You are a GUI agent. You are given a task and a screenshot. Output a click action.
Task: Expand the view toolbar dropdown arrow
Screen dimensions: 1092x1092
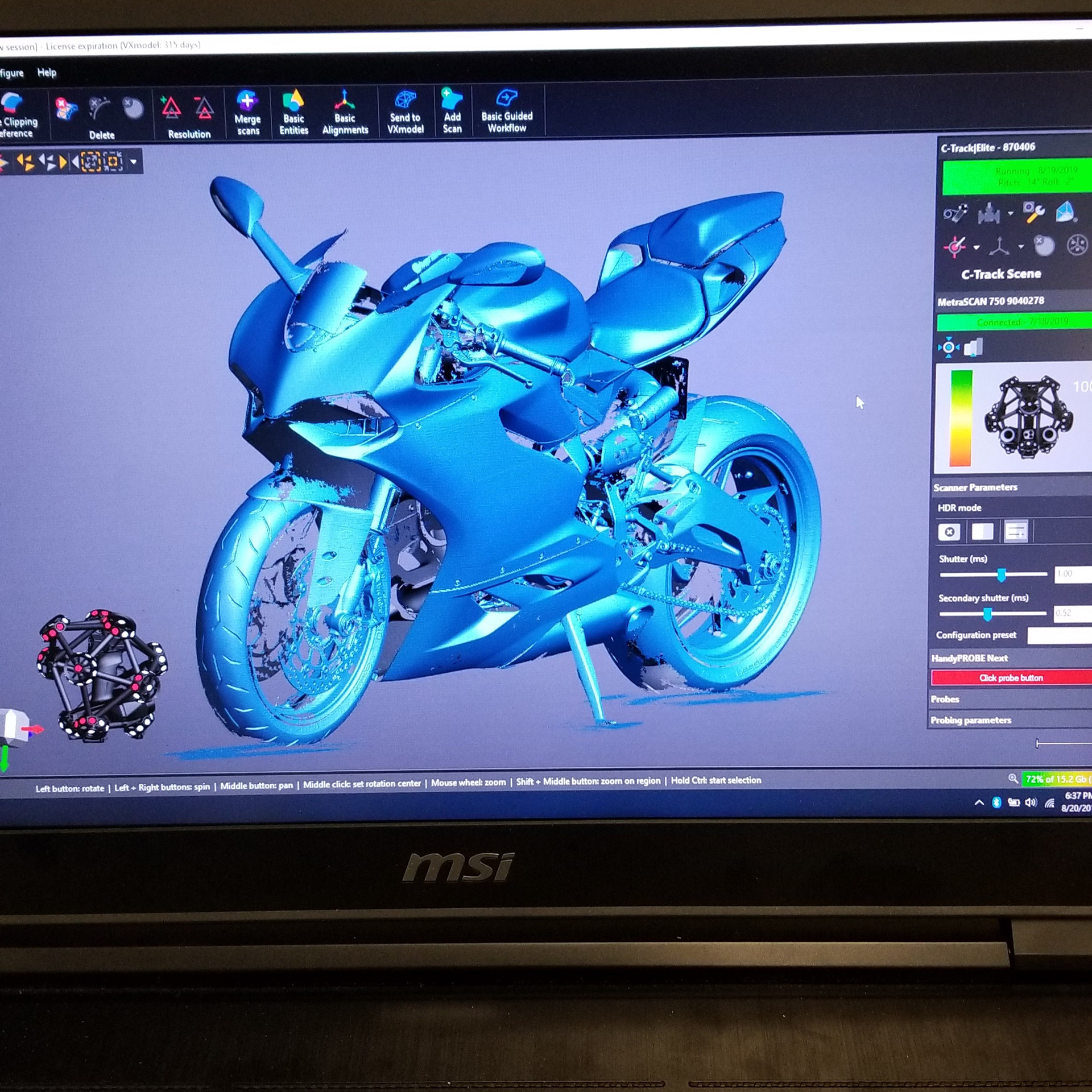click(x=134, y=162)
